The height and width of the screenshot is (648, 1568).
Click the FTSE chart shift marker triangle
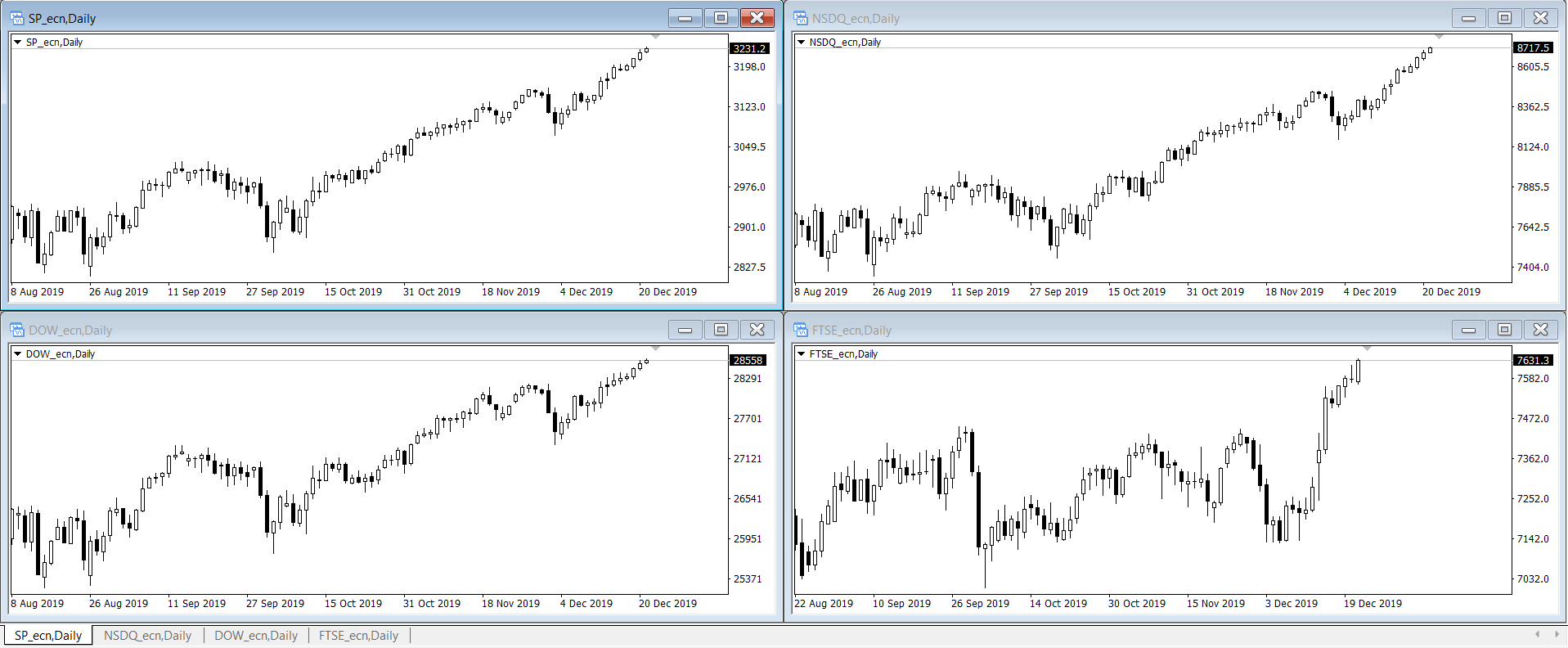[x=1367, y=349]
